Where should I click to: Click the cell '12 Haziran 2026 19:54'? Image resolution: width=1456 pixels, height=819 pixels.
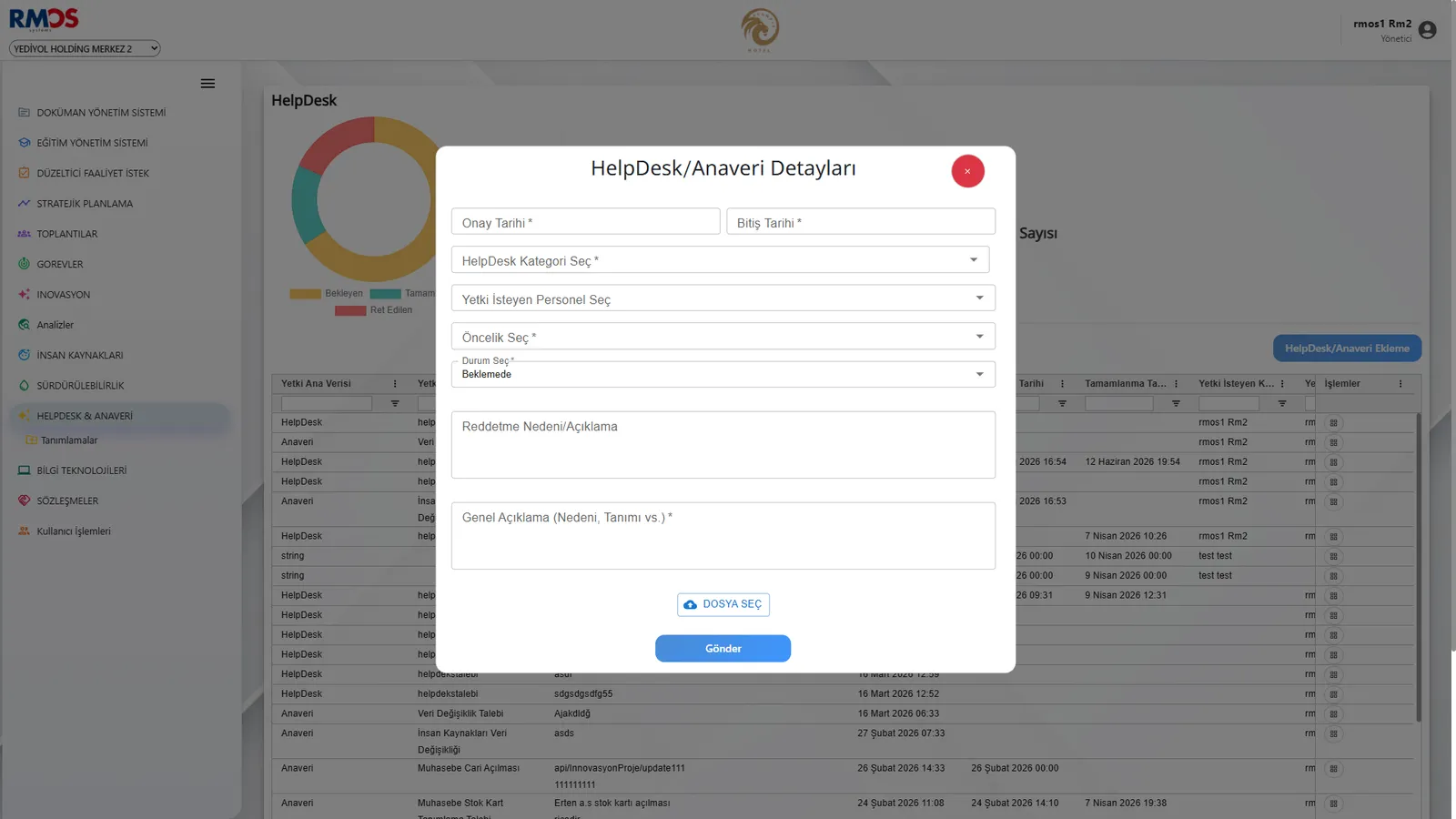click(x=1132, y=462)
